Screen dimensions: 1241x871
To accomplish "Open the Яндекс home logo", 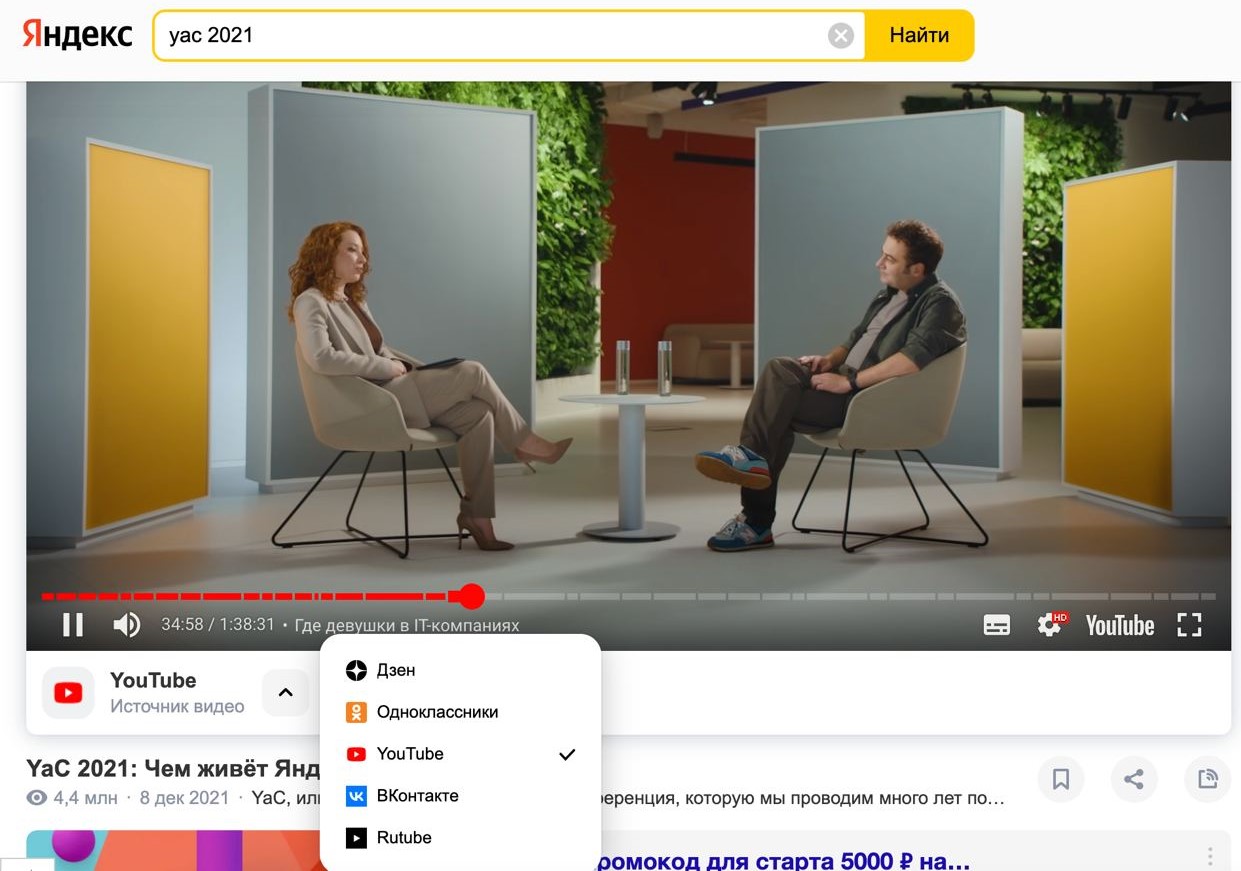I will pos(77,35).
